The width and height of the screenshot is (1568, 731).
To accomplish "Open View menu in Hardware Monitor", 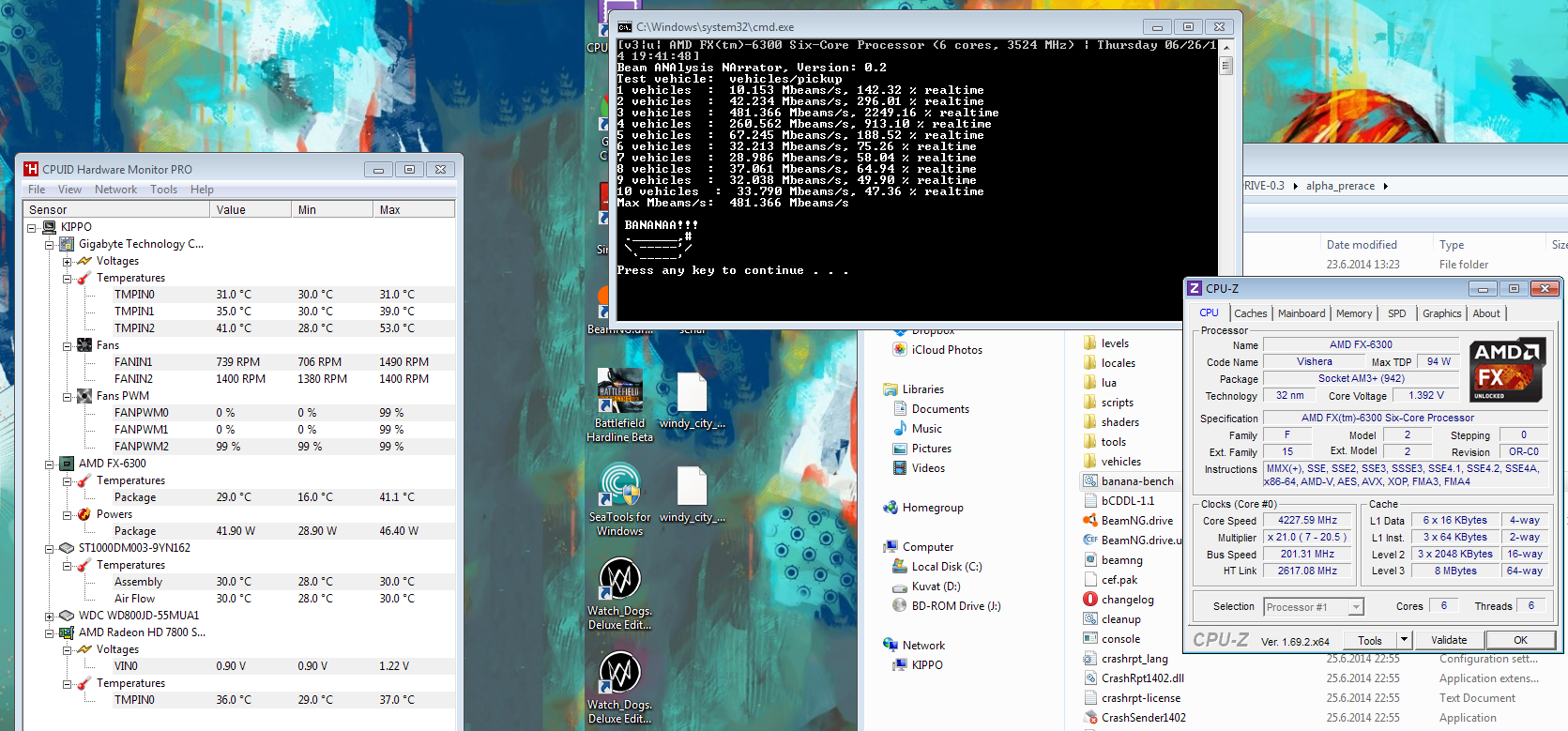I will click(70, 190).
